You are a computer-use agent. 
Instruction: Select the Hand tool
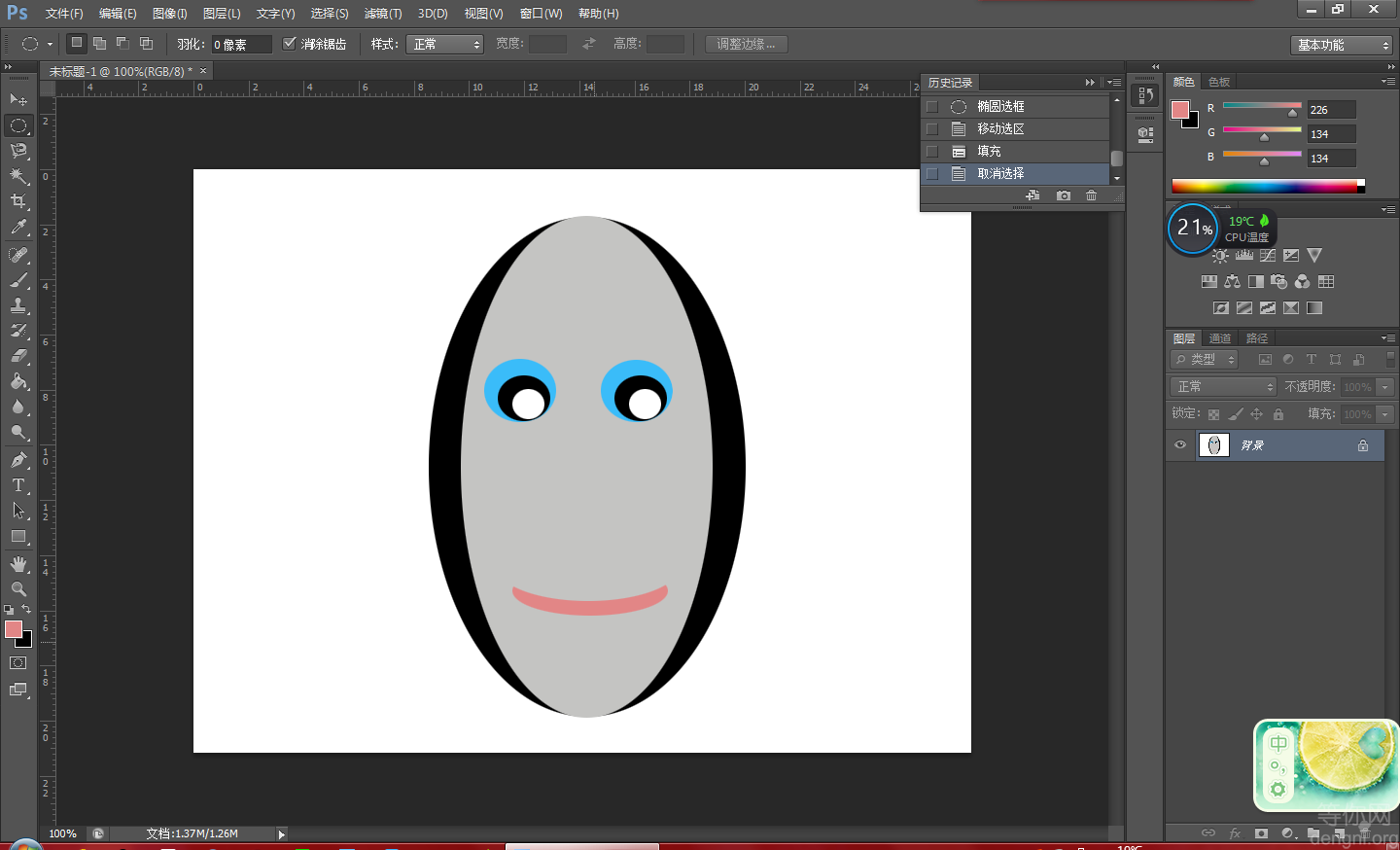click(18, 564)
